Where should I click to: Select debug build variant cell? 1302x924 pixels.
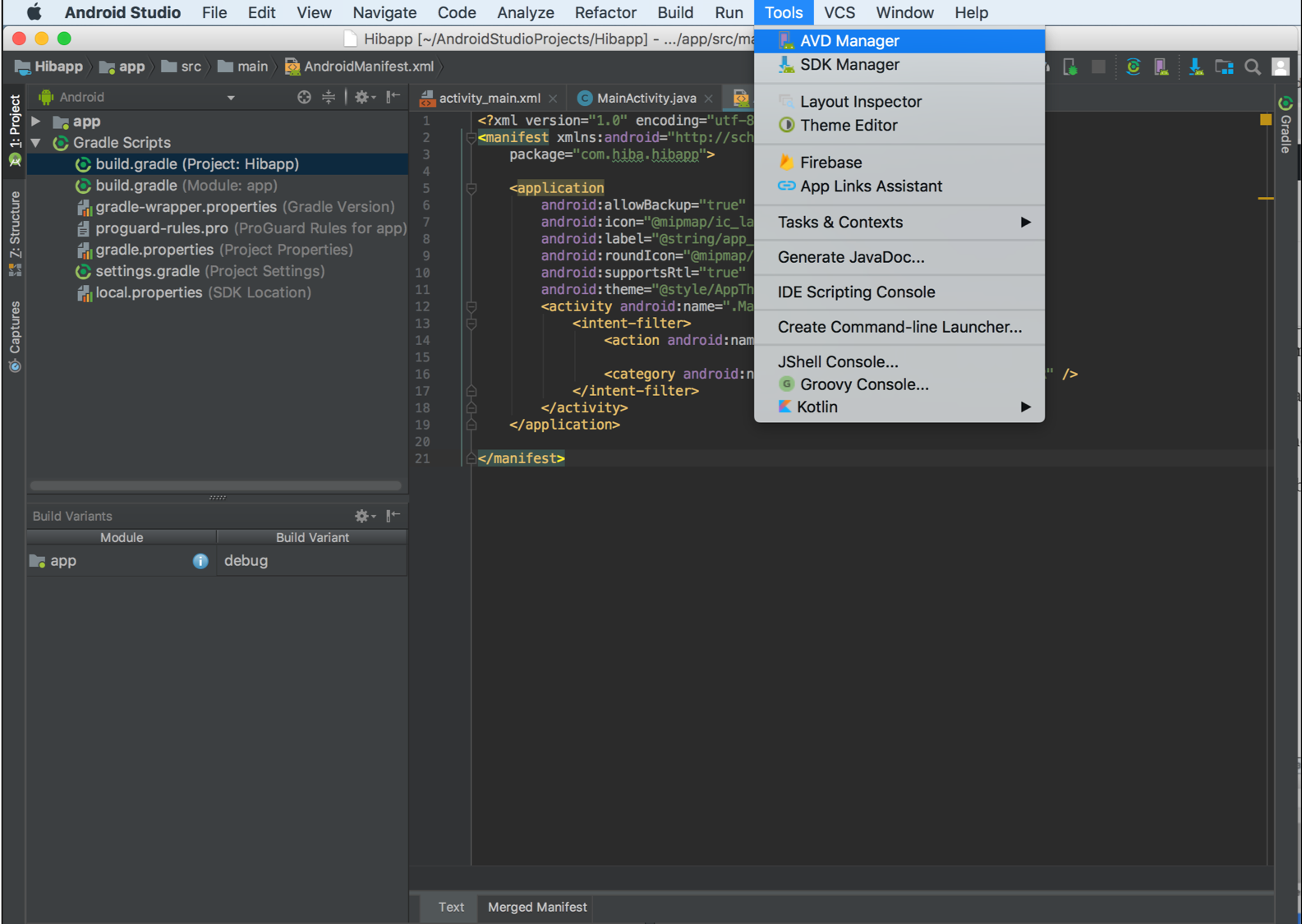click(312, 561)
